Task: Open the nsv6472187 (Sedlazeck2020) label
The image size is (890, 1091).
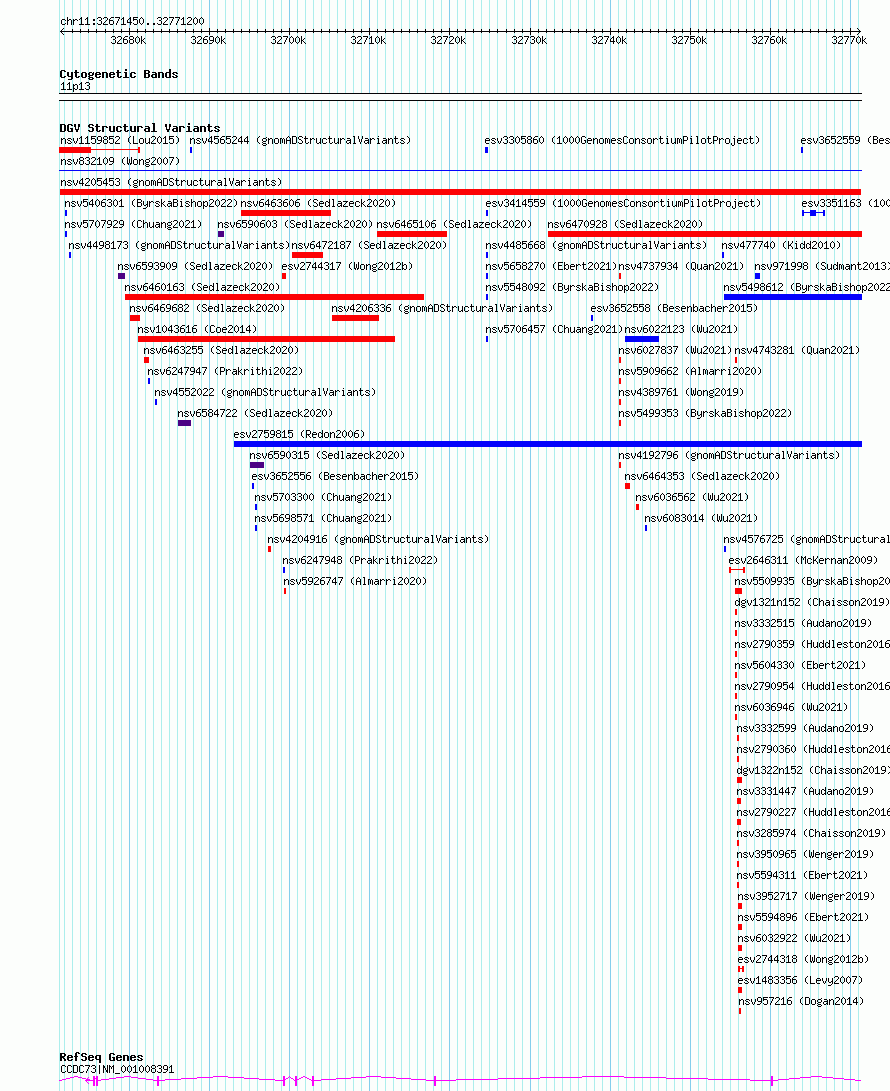Action: click(369, 245)
